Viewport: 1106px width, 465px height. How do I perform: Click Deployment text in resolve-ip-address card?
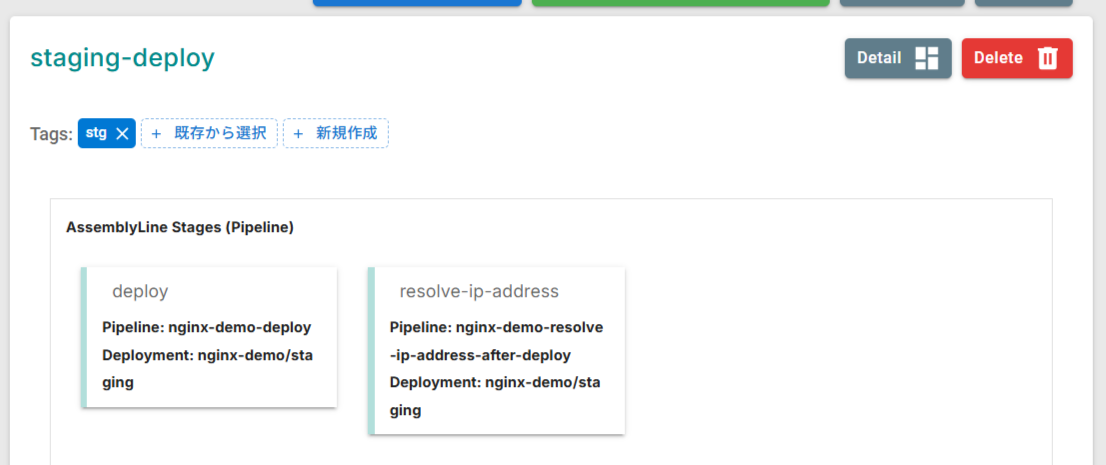tap(494, 396)
